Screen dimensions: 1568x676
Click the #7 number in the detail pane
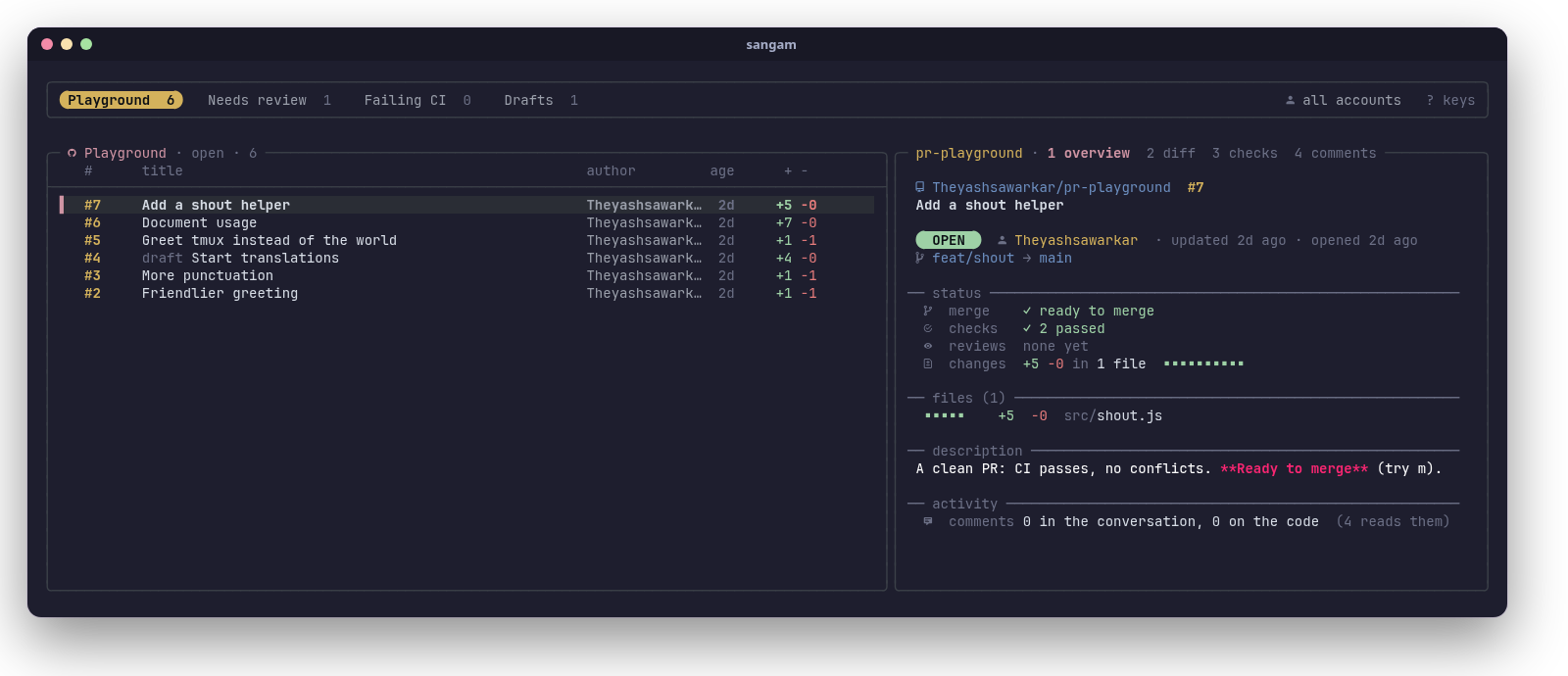point(1196,187)
